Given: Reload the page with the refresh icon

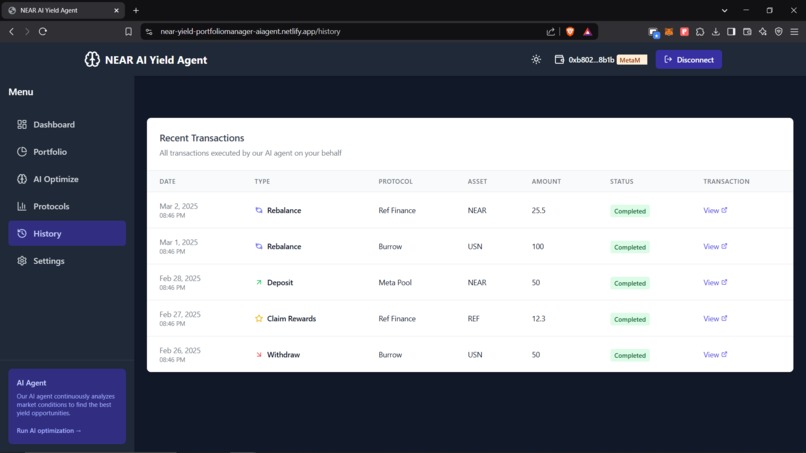Looking at the screenshot, I should (43, 31).
